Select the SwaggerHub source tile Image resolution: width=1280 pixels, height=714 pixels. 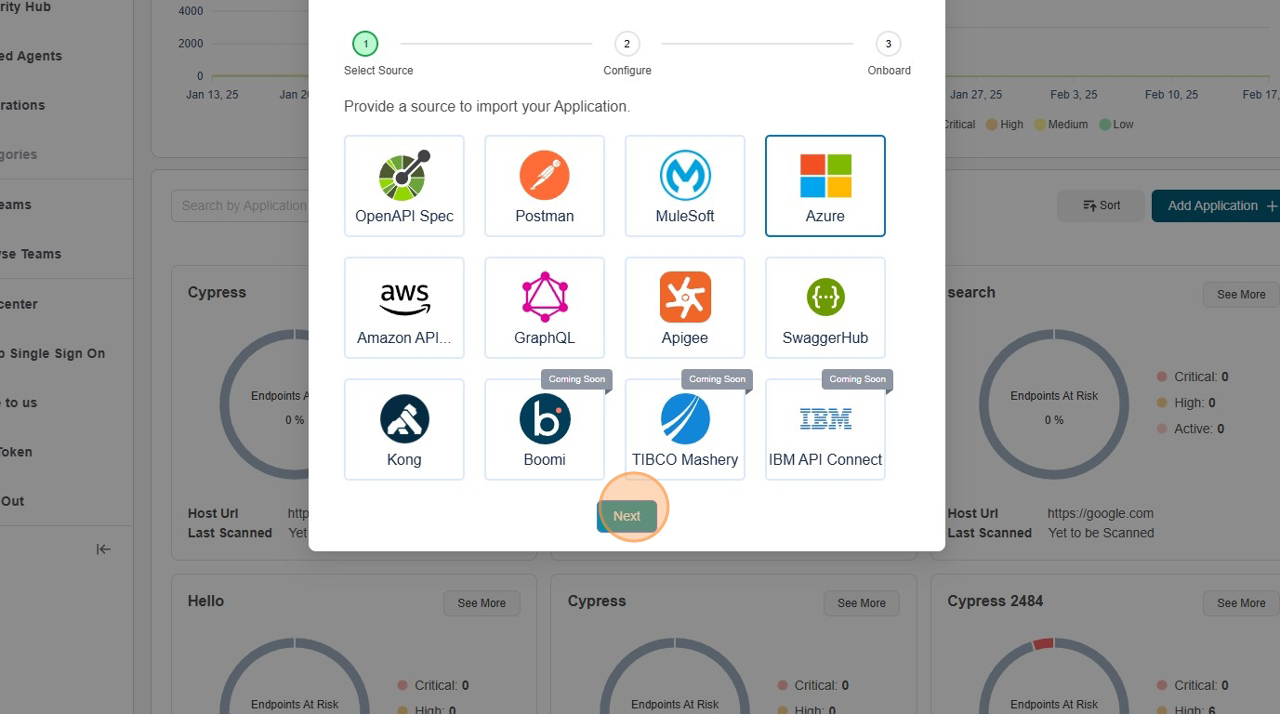[824, 308]
